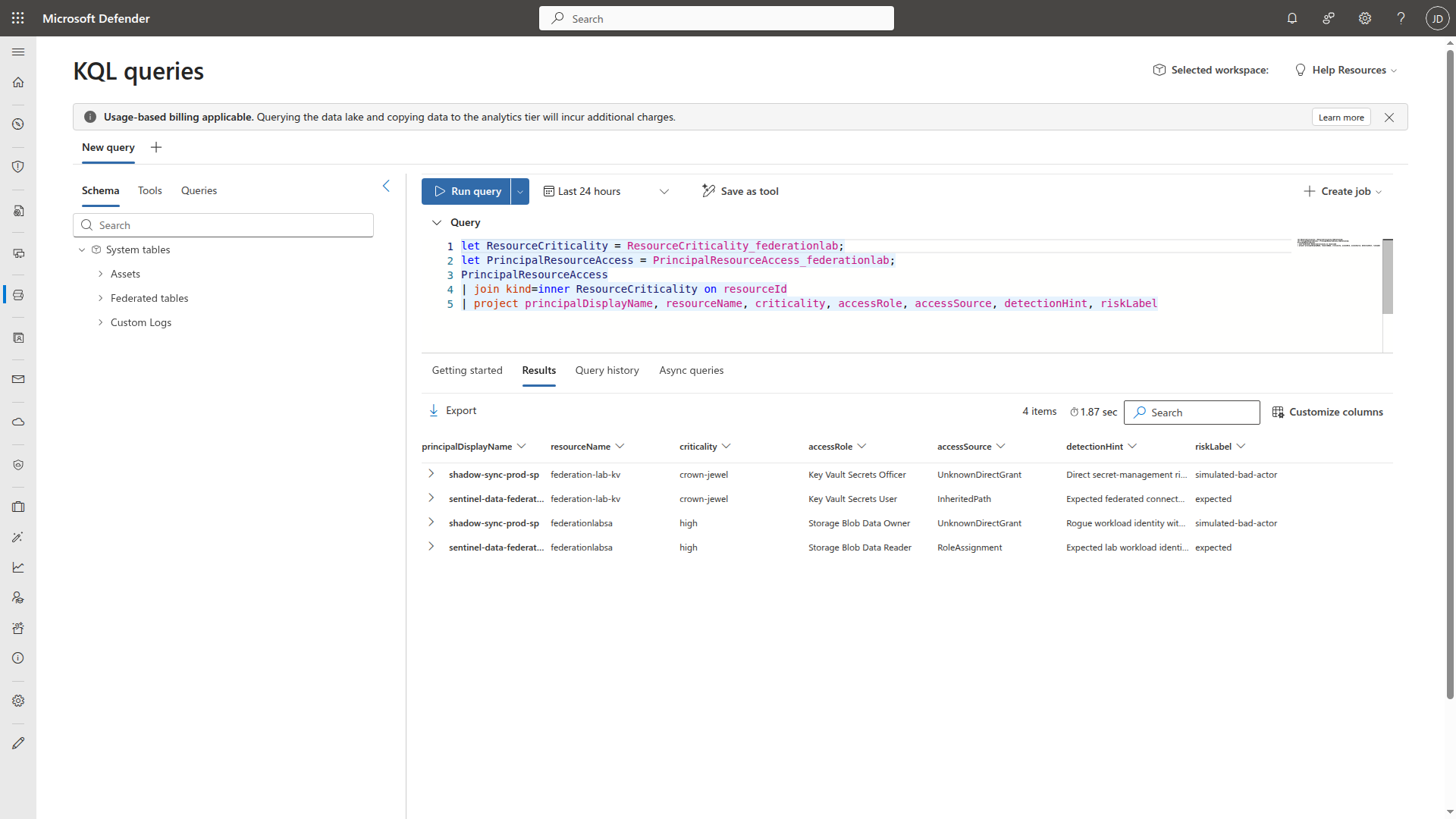This screenshot has height=819, width=1456.
Task: Expand the first shadow-sync-prod-sp result row
Action: (x=431, y=474)
